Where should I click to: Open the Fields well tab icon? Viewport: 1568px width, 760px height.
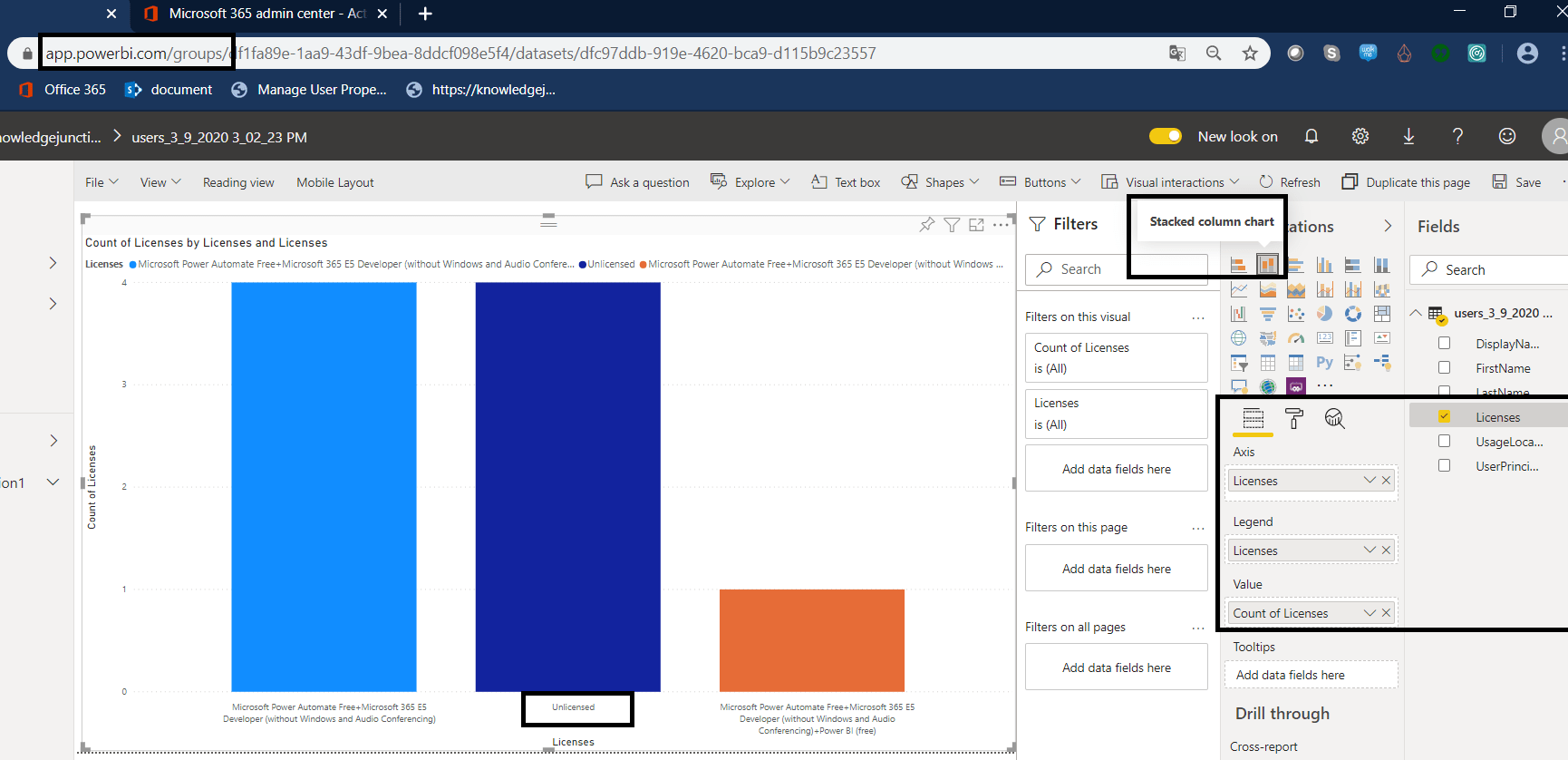click(x=1253, y=418)
